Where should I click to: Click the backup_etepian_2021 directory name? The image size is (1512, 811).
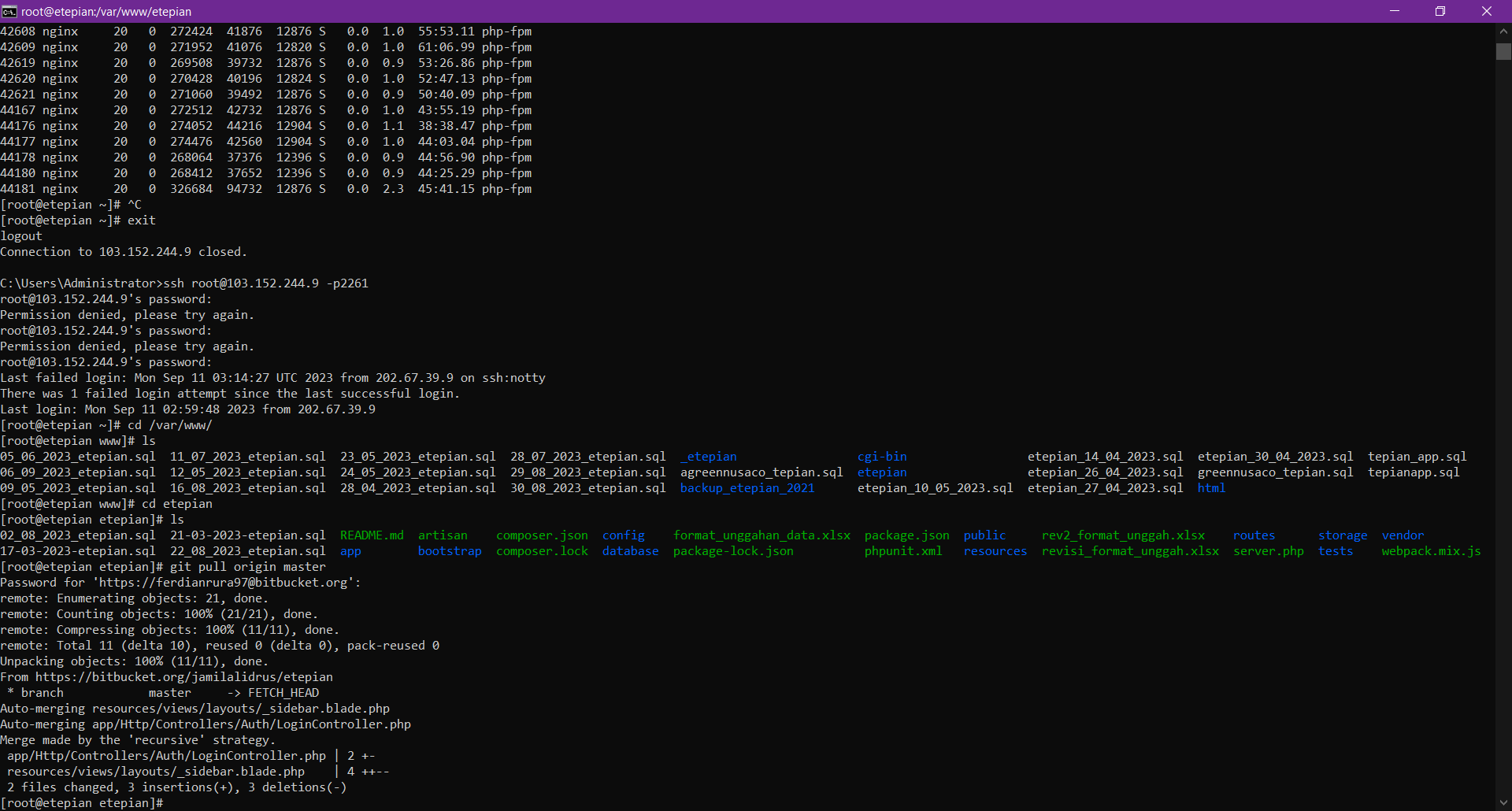pos(747,488)
